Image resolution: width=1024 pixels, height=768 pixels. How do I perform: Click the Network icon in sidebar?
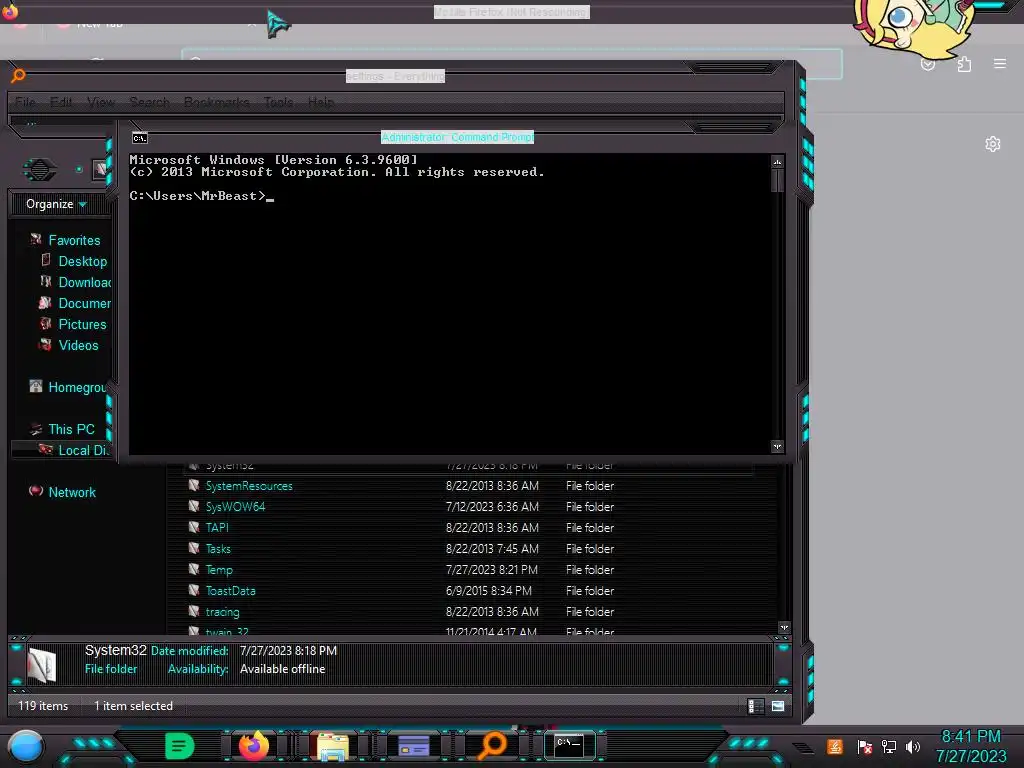(36, 491)
